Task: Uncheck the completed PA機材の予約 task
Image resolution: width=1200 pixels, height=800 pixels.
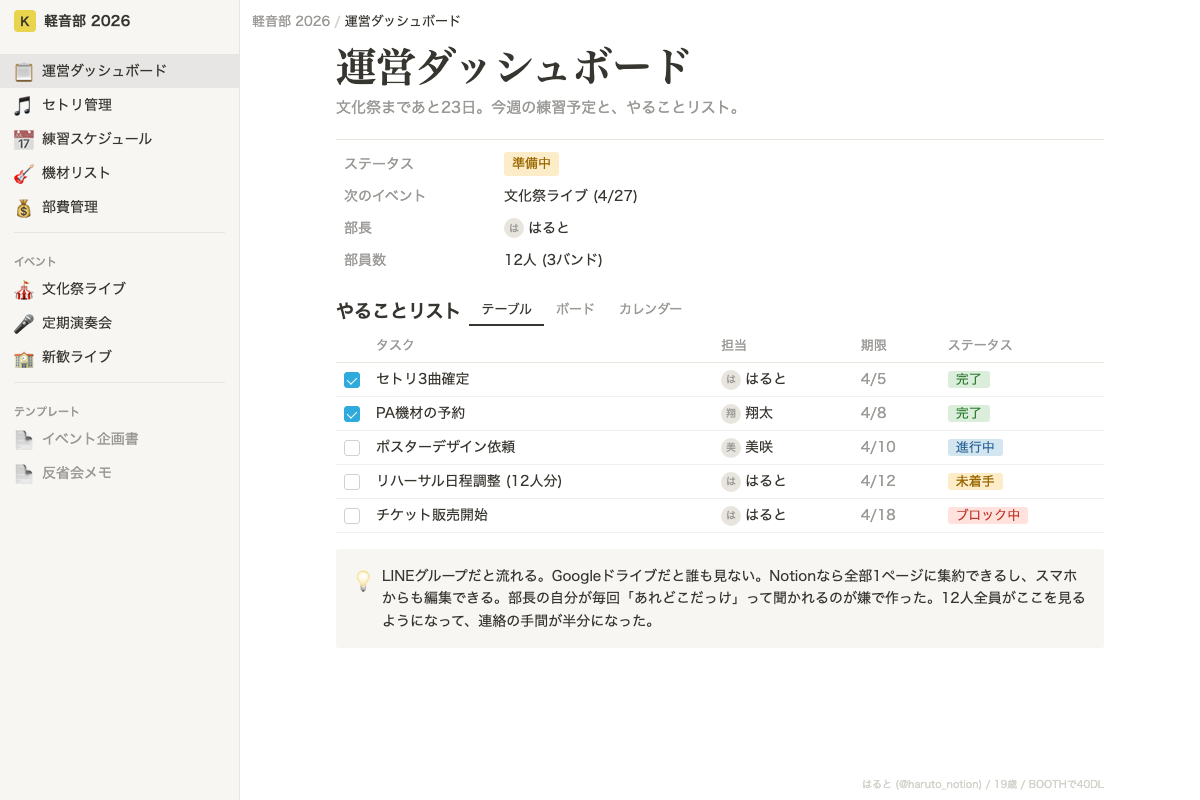Action: pos(352,413)
